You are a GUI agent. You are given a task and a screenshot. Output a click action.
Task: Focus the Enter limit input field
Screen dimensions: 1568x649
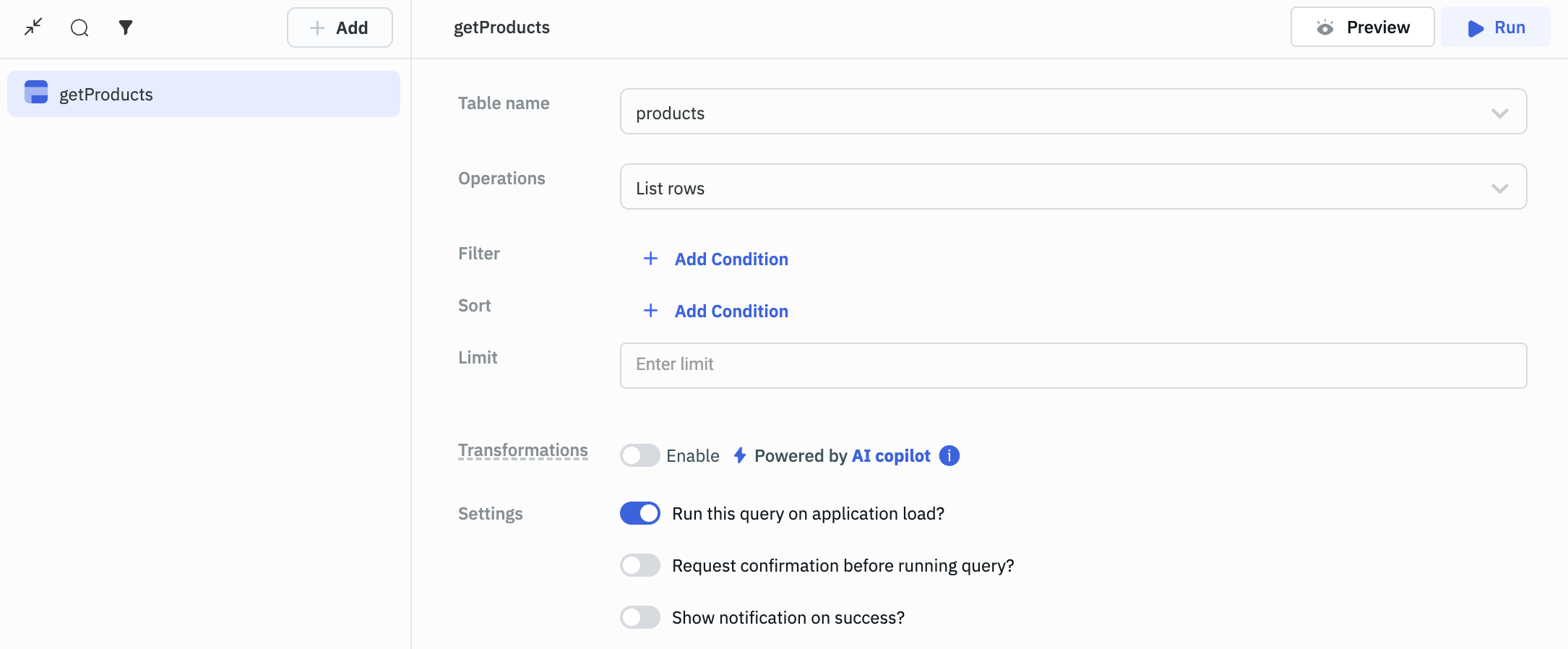click(1073, 365)
